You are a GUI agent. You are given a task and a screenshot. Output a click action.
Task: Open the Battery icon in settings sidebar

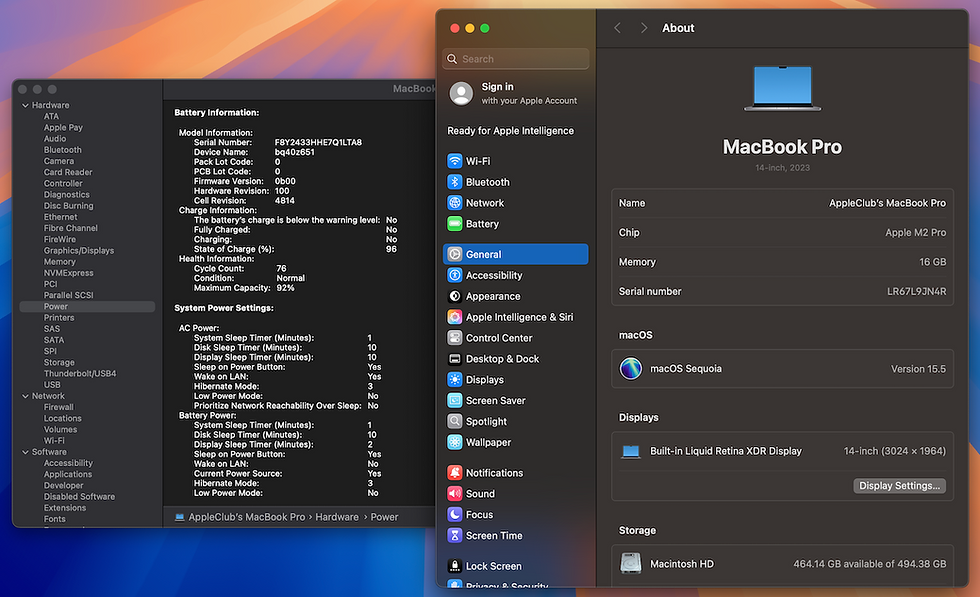coord(455,224)
